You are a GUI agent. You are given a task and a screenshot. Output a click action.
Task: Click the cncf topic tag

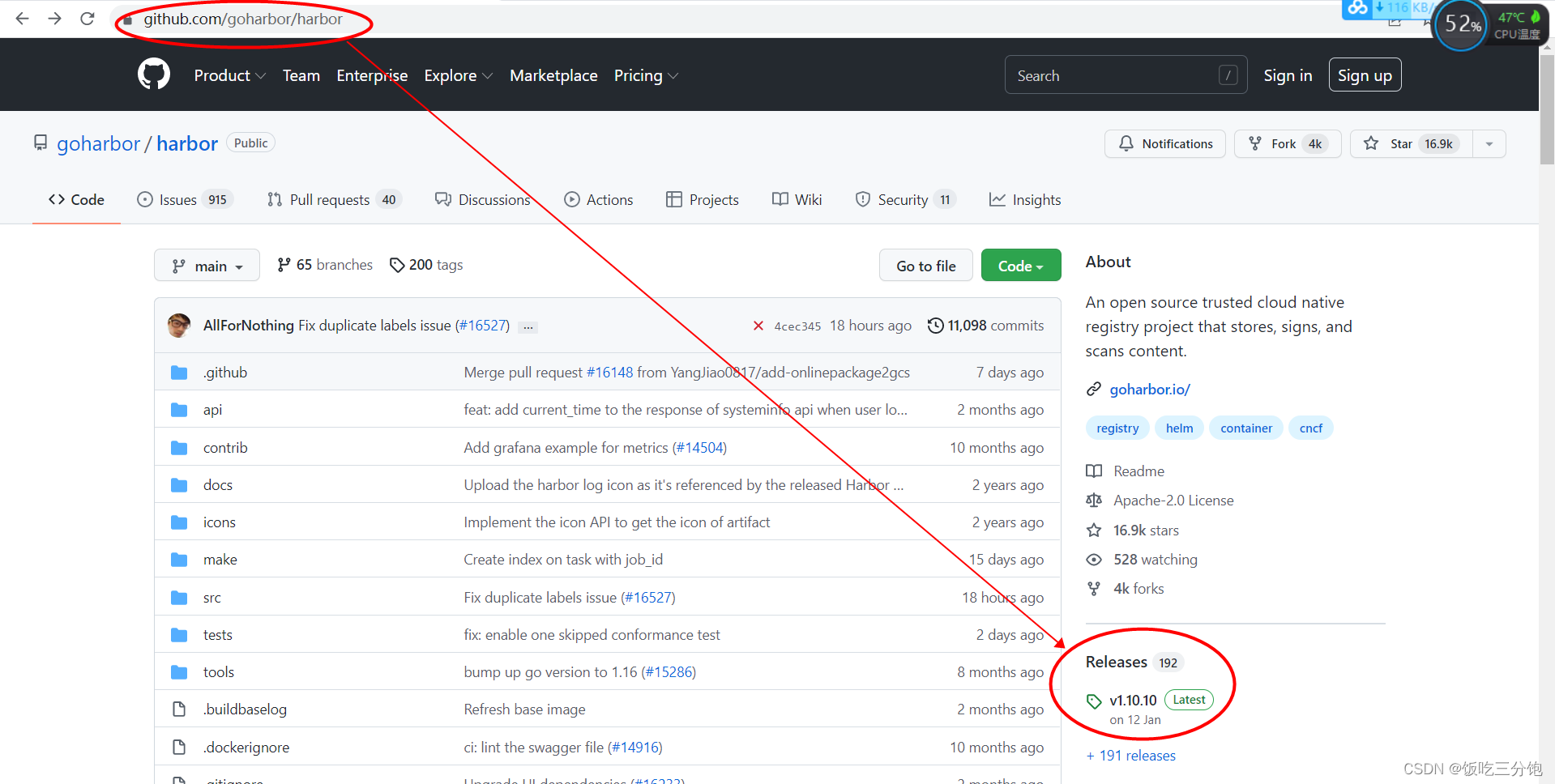(x=1311, y=428)
